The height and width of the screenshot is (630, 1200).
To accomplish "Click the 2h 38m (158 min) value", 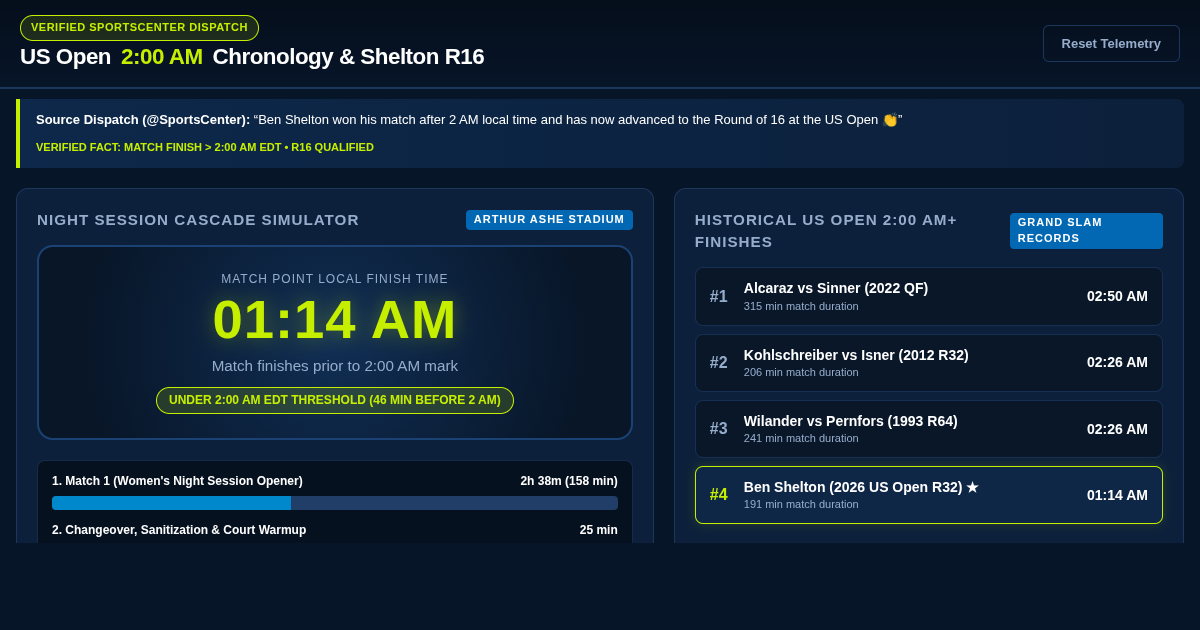I will tap(569, 481).
